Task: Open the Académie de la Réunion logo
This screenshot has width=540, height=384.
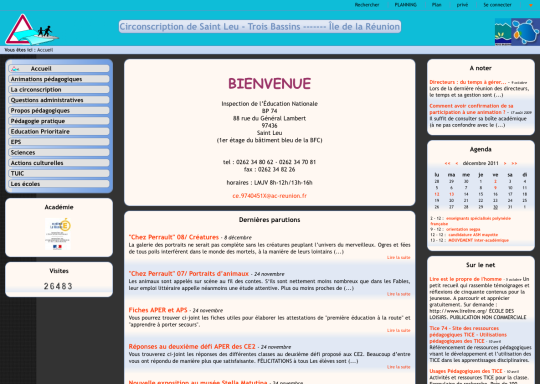Action: coord(58,233)
